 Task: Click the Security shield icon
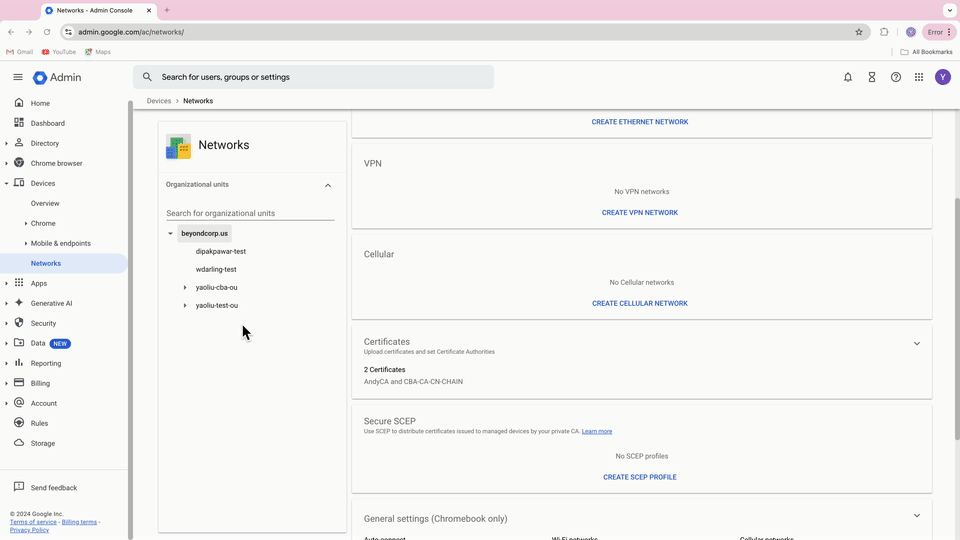pyautogui.click(x=19, y=323)
